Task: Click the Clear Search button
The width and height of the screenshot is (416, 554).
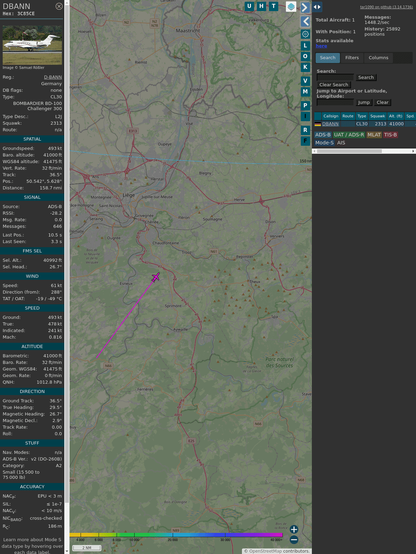Action: pos(334,85)
